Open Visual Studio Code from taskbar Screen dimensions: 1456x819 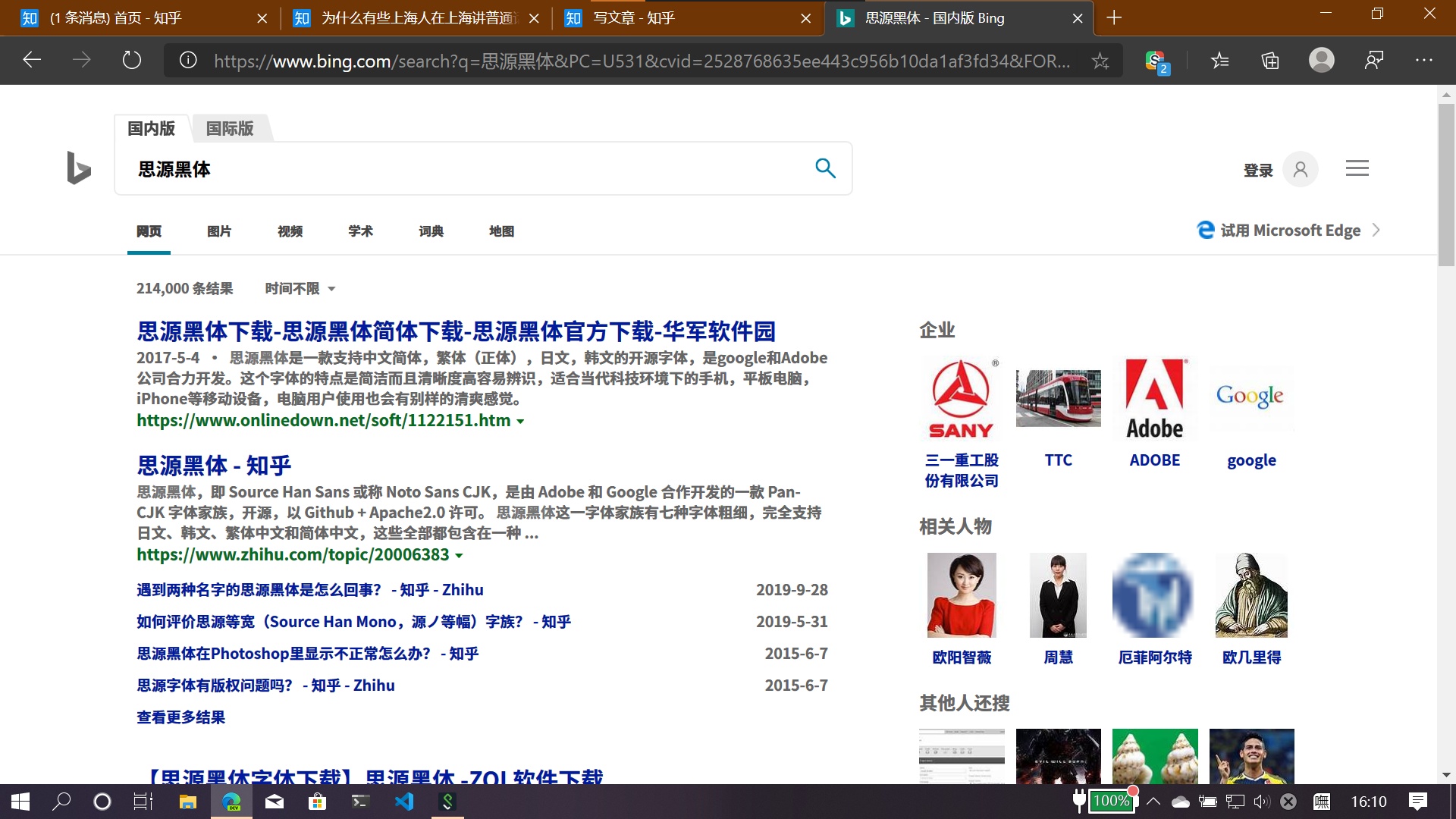404,802
